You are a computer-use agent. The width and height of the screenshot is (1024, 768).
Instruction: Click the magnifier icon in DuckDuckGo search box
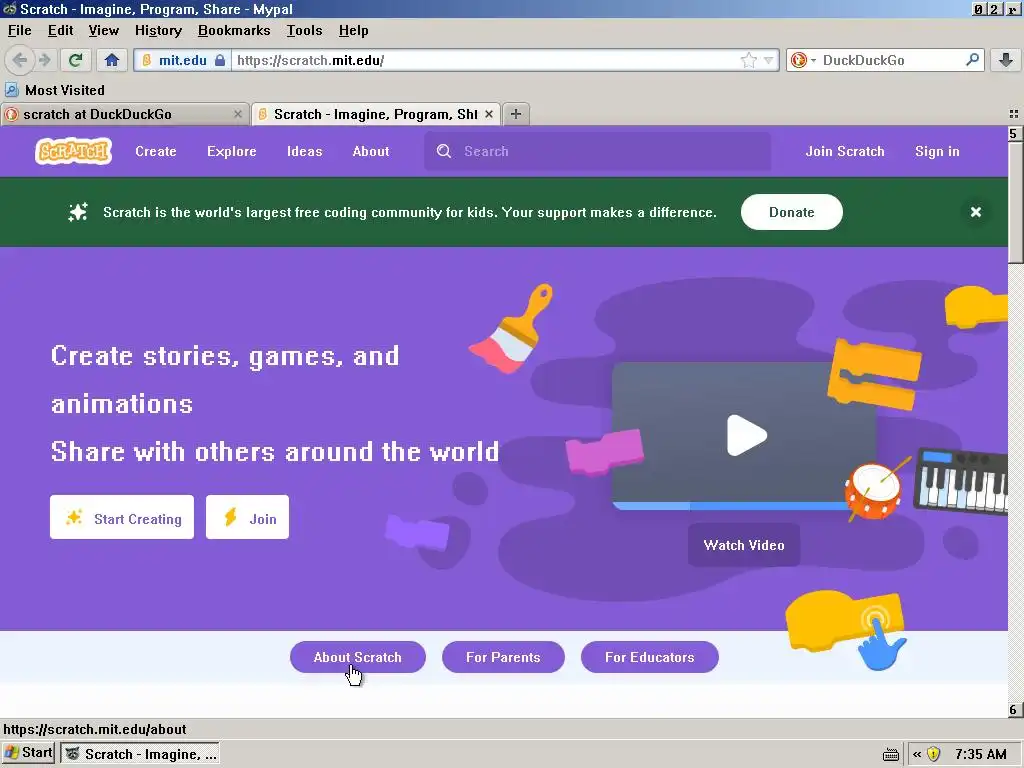coord(972,60)
